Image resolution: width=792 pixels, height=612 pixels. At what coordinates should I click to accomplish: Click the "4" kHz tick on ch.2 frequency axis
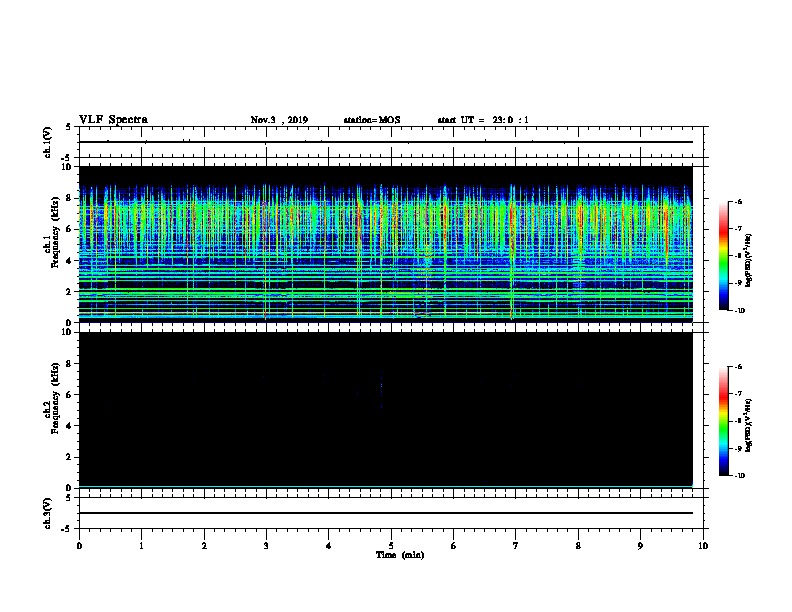pyautogui.click(x=69, y=426)
